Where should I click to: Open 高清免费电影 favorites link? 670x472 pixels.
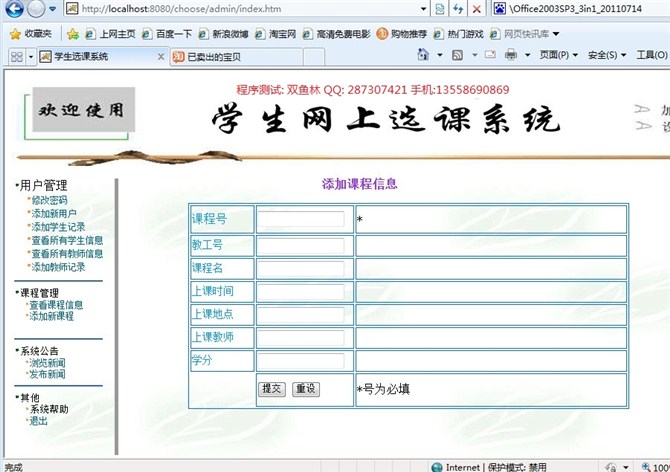[336, 34]
